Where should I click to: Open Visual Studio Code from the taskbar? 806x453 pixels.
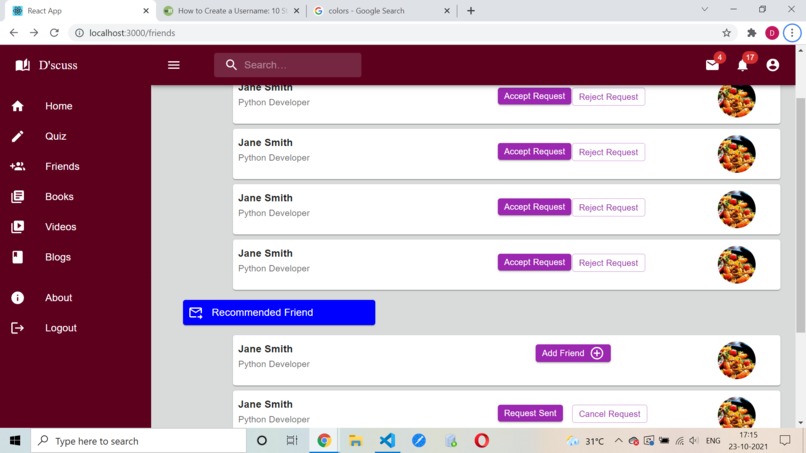[387, 441]
